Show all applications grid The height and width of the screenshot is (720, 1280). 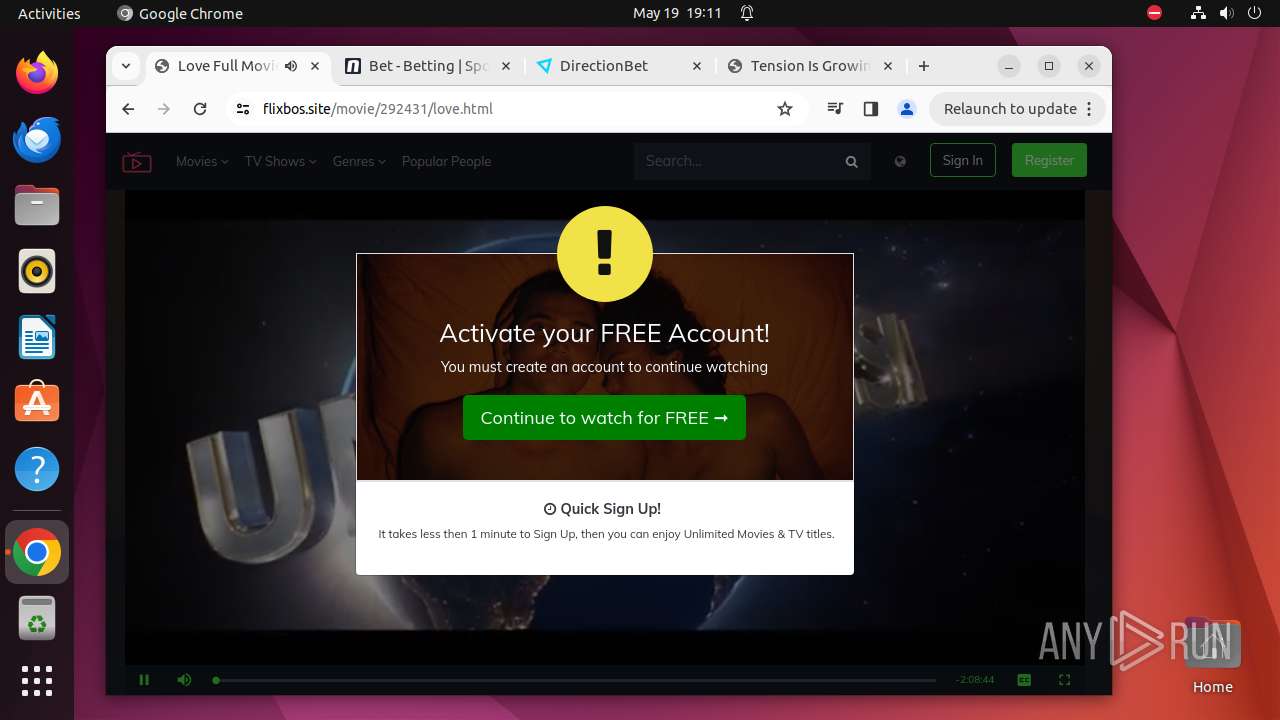tap(37, 681)
